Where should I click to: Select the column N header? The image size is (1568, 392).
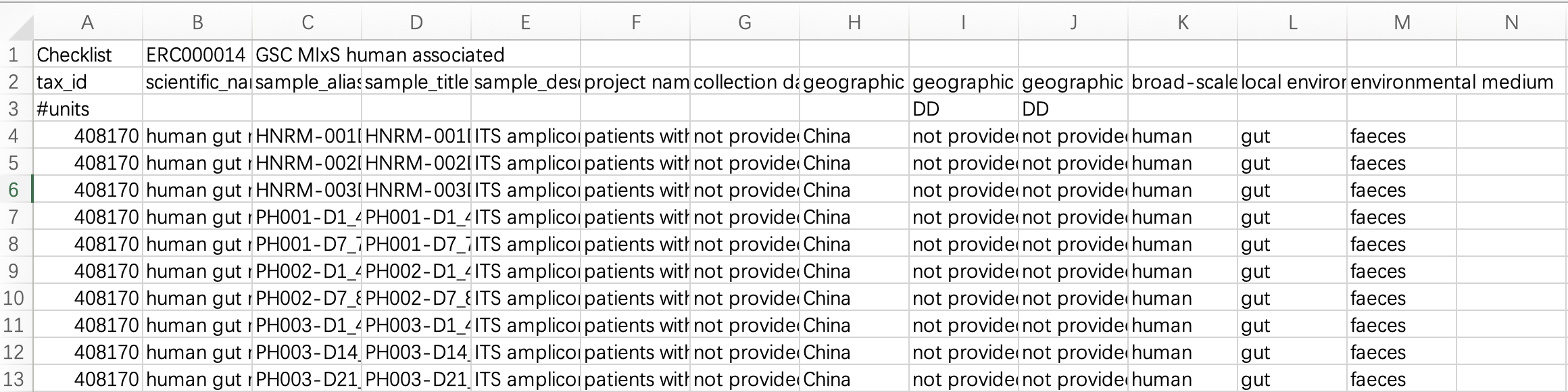pyautogui.click(x=1511, y=23)
